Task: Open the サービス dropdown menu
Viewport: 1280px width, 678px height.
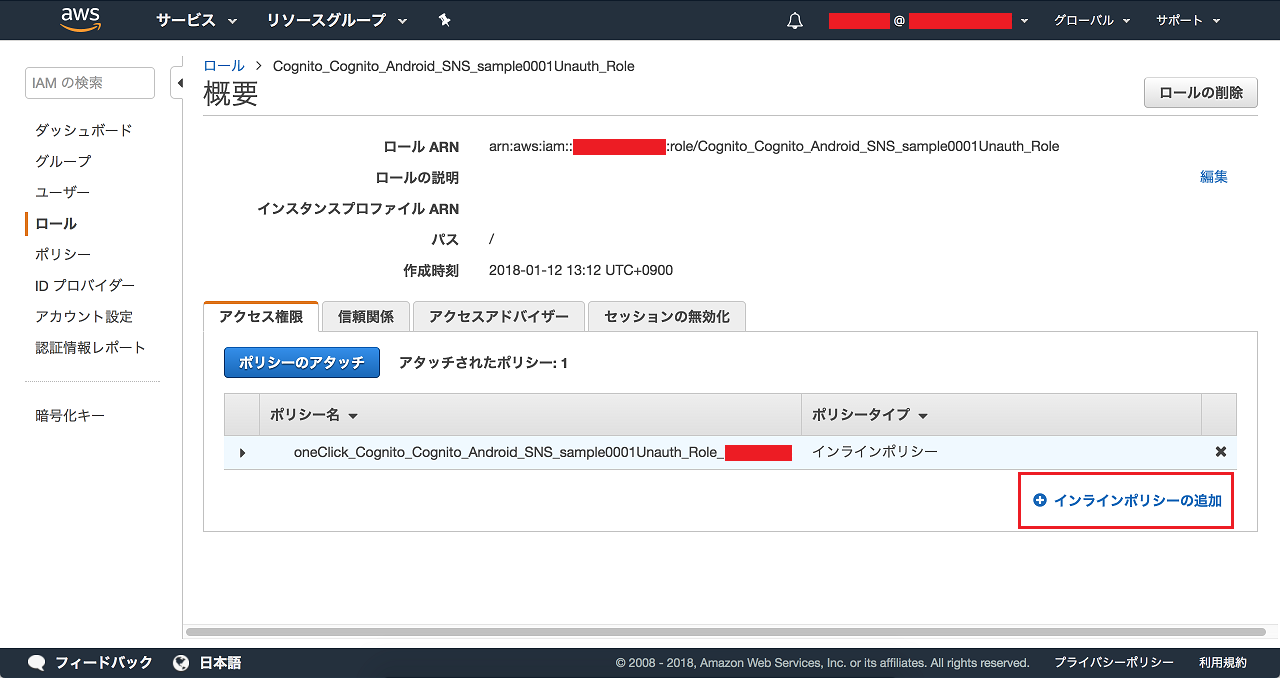Action: click(196, 20)
